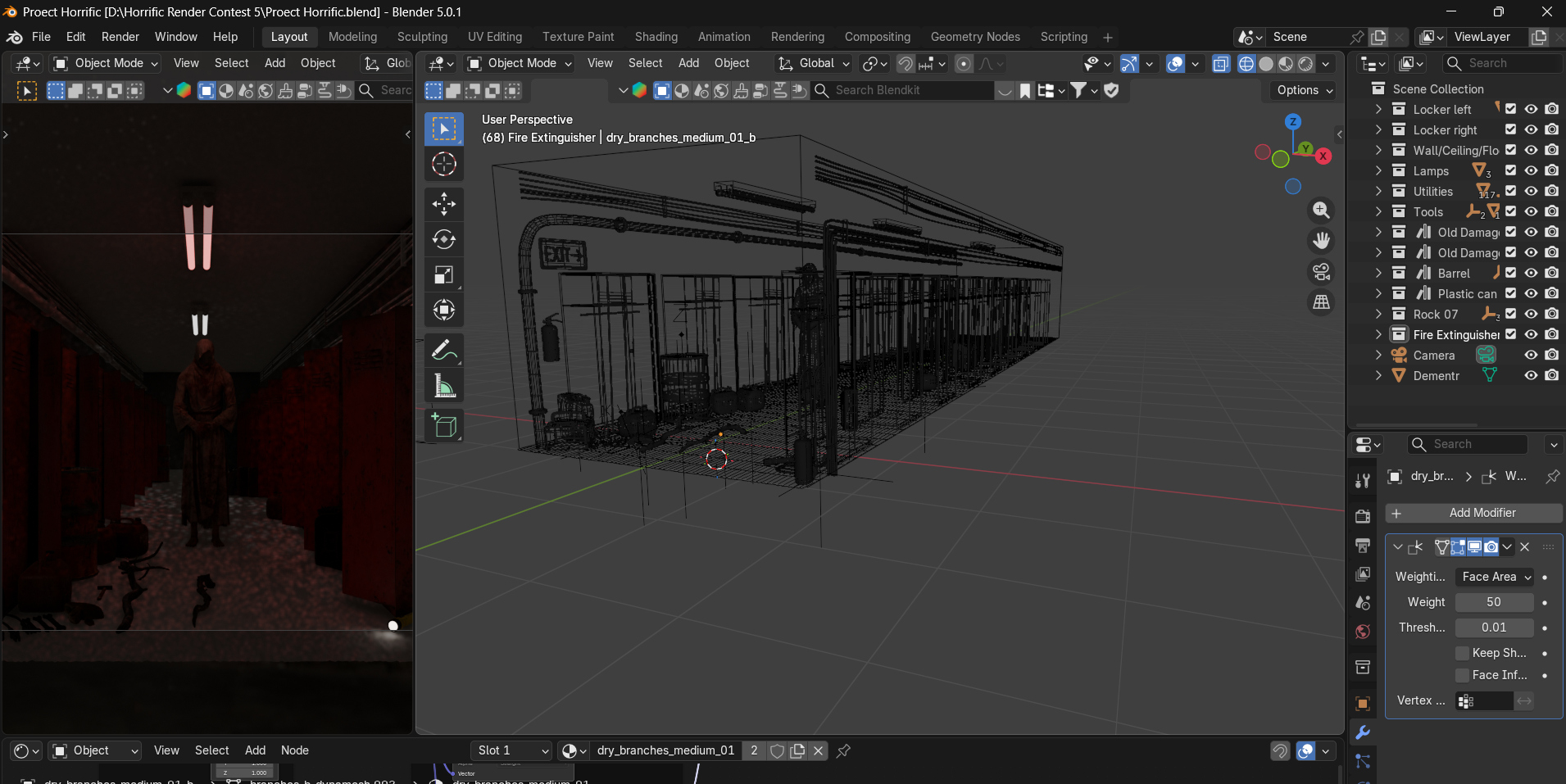Open the Global transform orientation dropdown
Image resolution: width=1566 pixels, height=784 pixels.
pyautogui.click(x=815, y=63)
